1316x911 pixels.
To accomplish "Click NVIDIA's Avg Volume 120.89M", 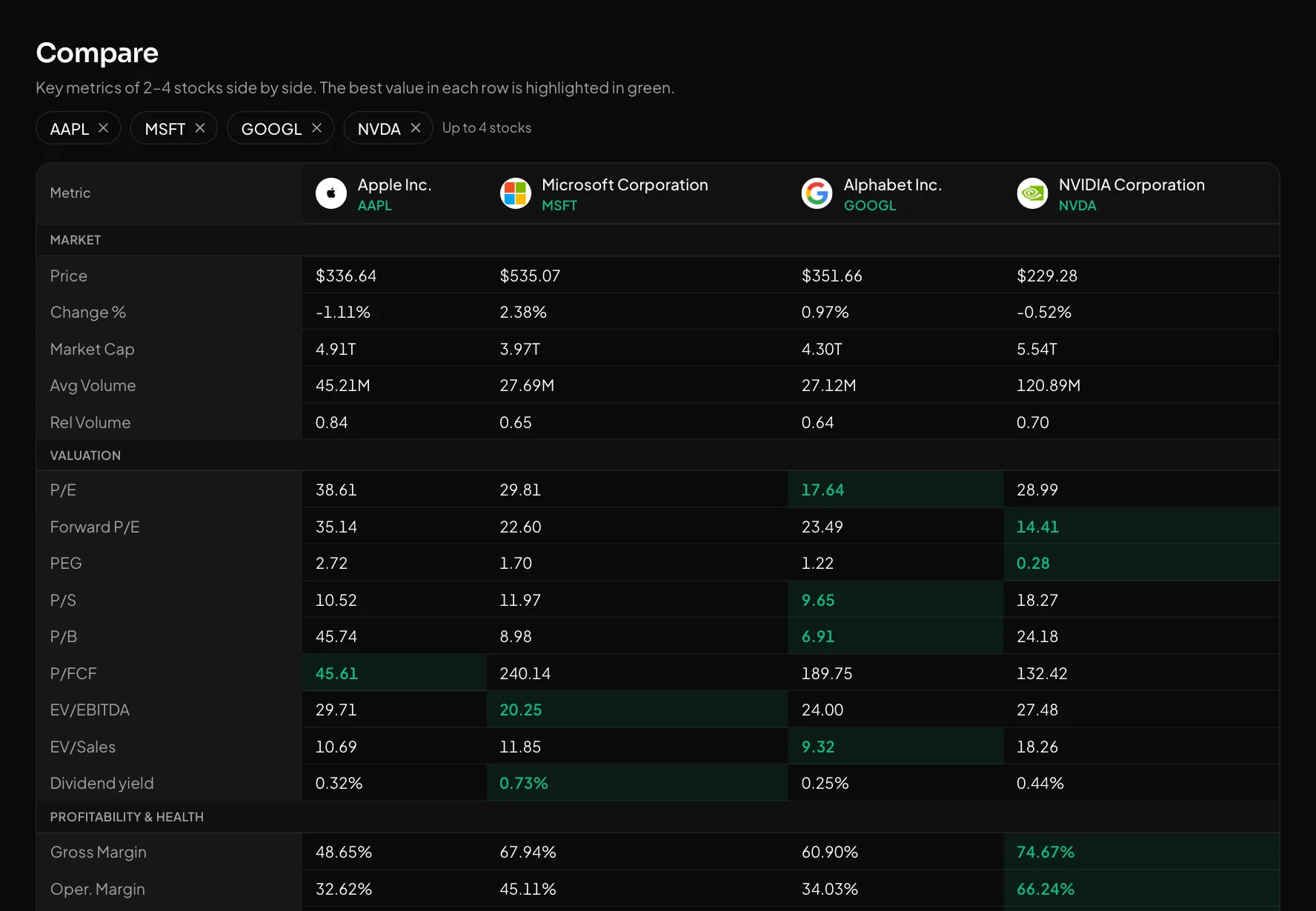I will (x=1049, y=386).
